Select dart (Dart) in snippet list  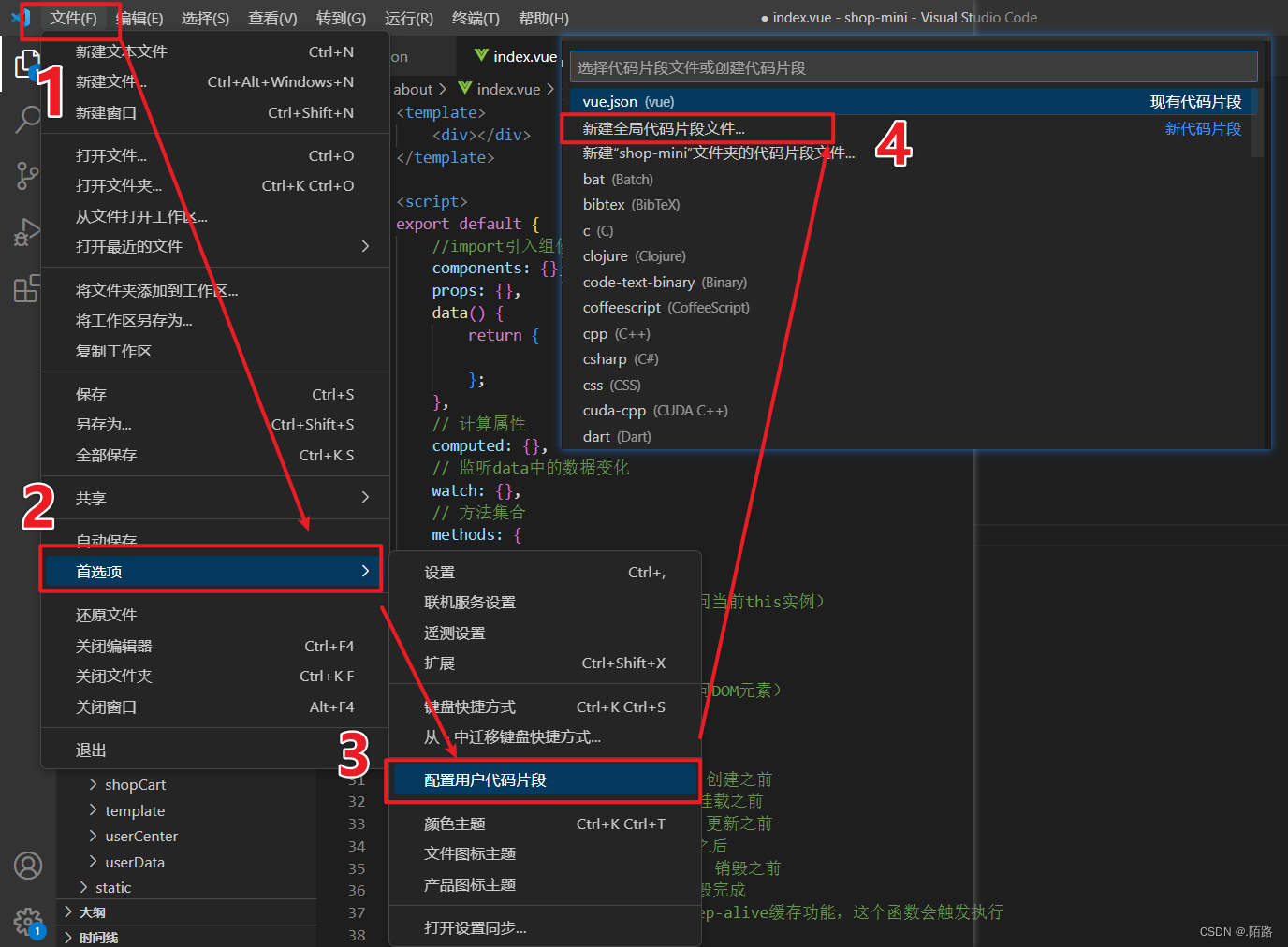click(910, 436)
